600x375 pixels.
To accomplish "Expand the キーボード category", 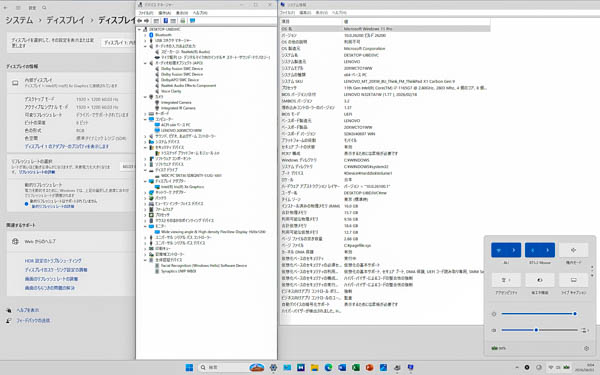I will point(145,114).
